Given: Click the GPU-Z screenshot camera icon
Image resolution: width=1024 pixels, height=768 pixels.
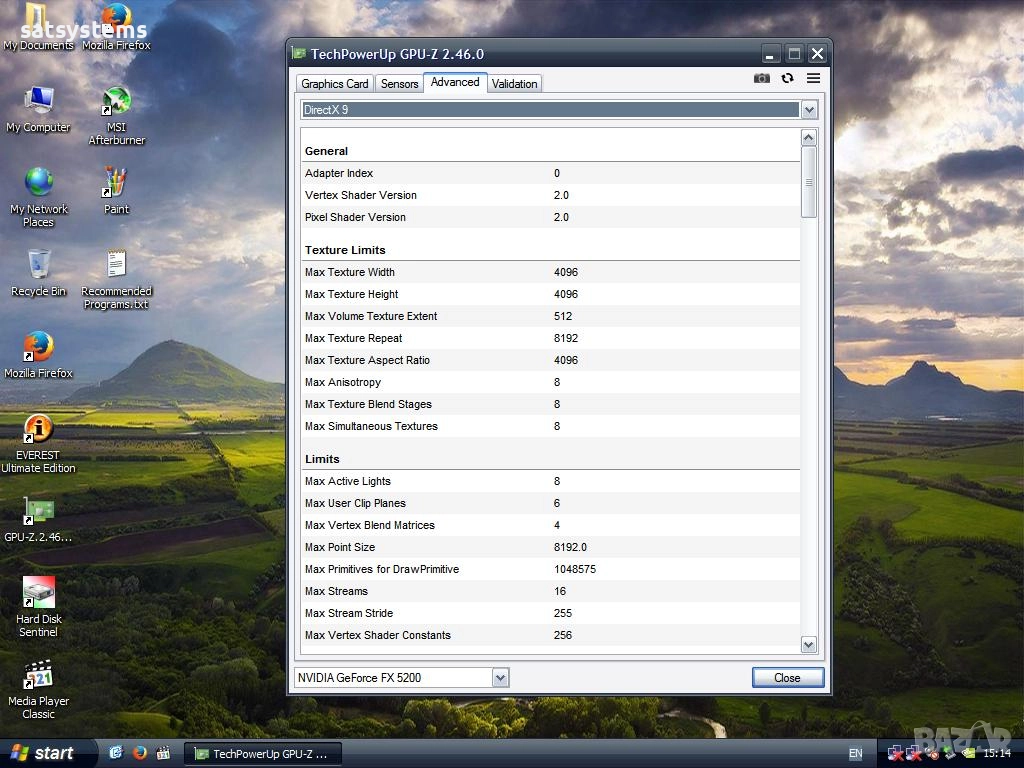Looking at the screenshot, I should click(762, 79).
